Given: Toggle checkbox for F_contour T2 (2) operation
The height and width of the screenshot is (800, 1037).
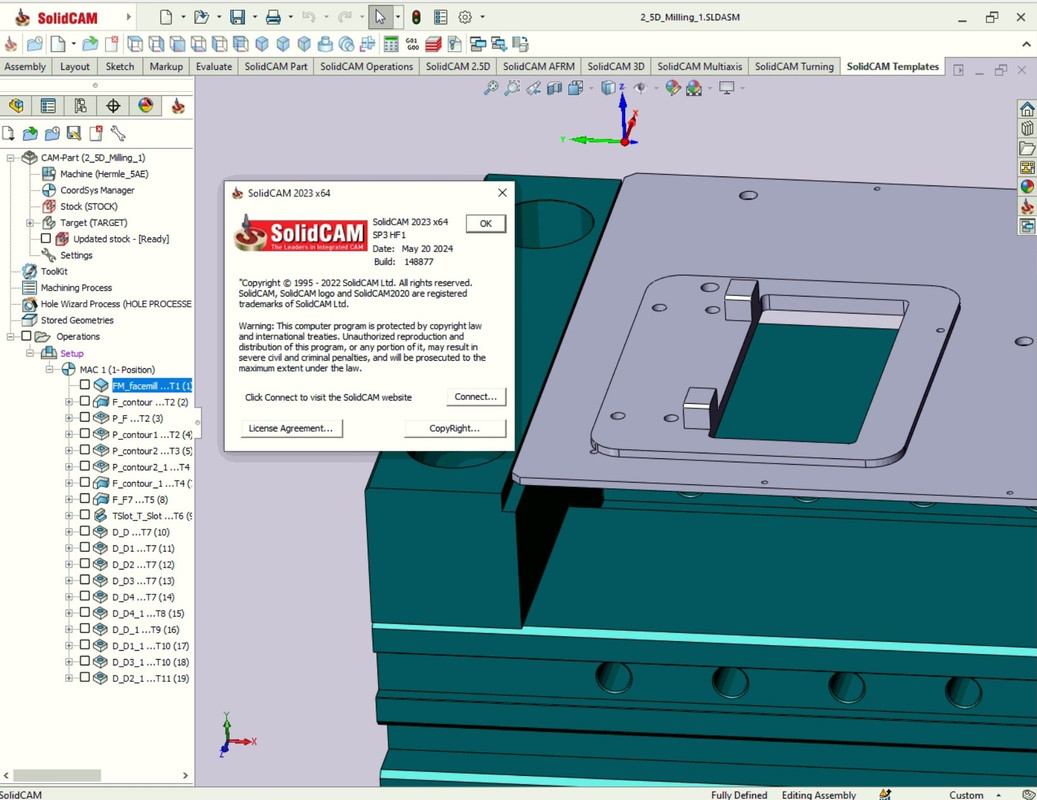Looking at the screenshot, I should click(x=85, y=401).
